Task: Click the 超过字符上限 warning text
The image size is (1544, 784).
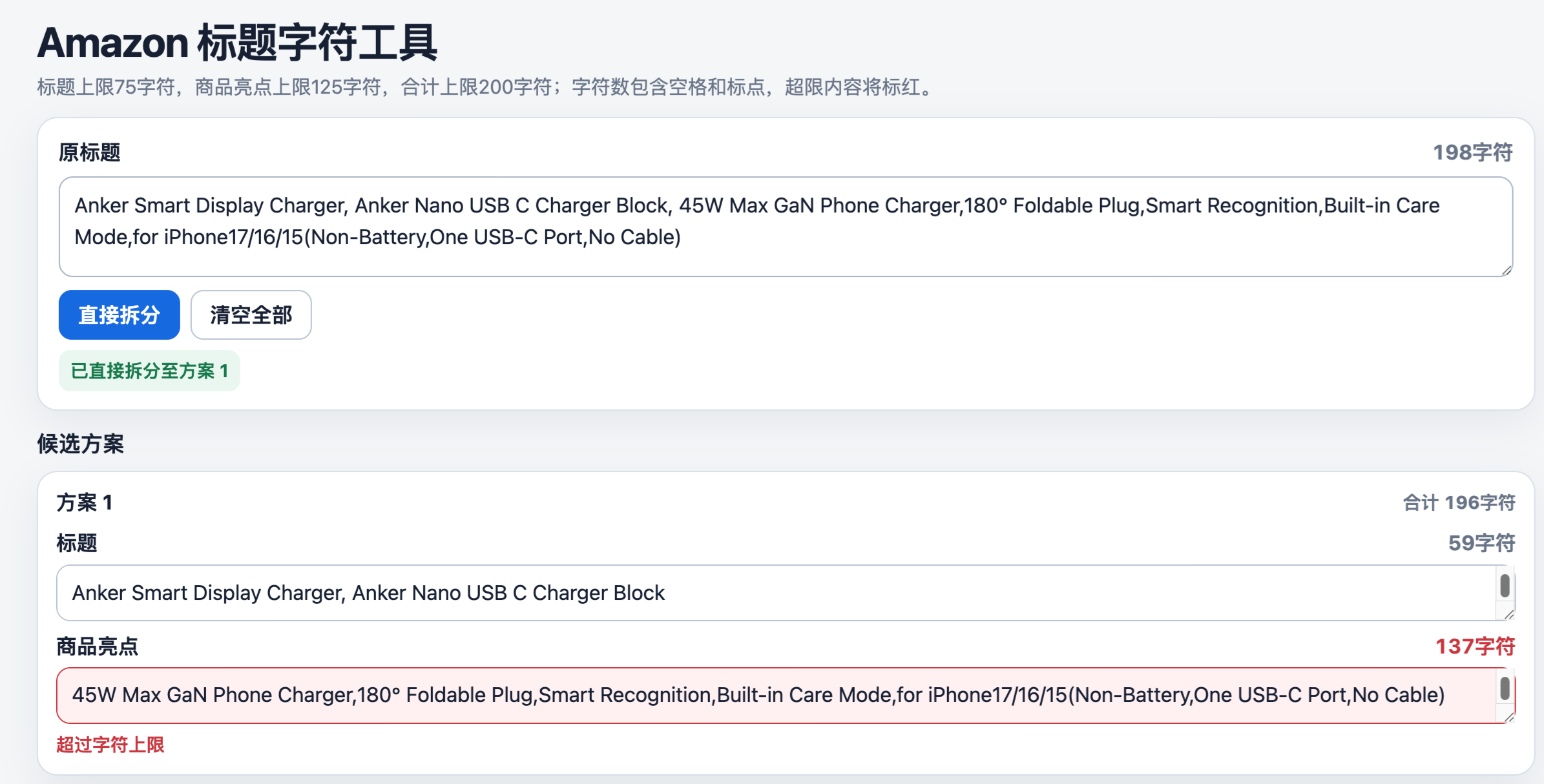Action: [x=110, y=745]
